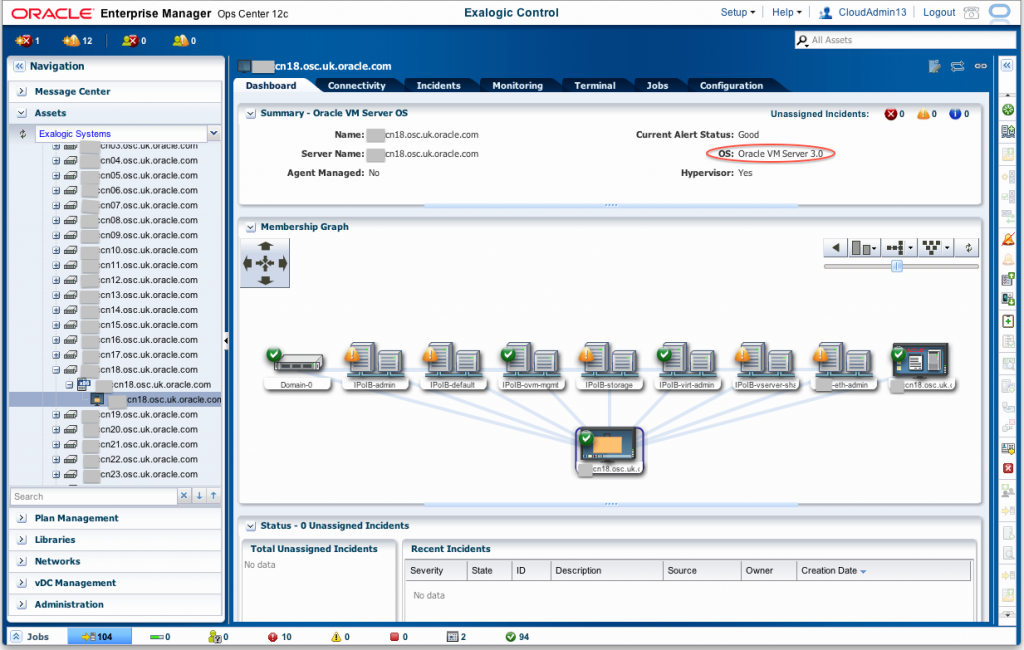This screenshot has height=650, width=1024.
Task: Switch to the Dashboard tab
Action: (x=271, y=86)
